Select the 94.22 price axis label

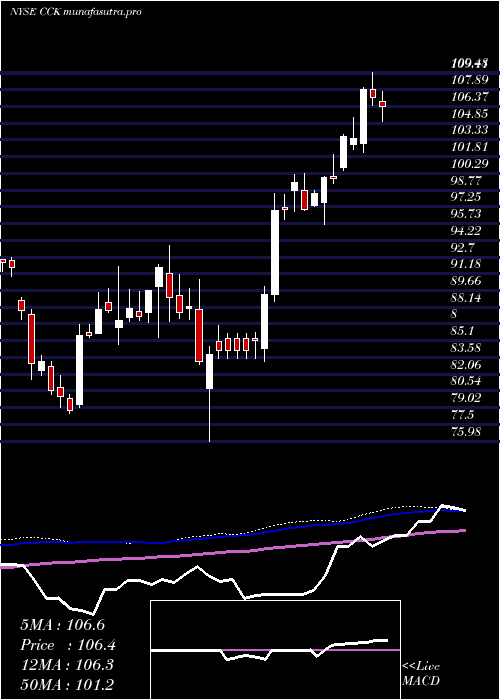click(464, 231)
